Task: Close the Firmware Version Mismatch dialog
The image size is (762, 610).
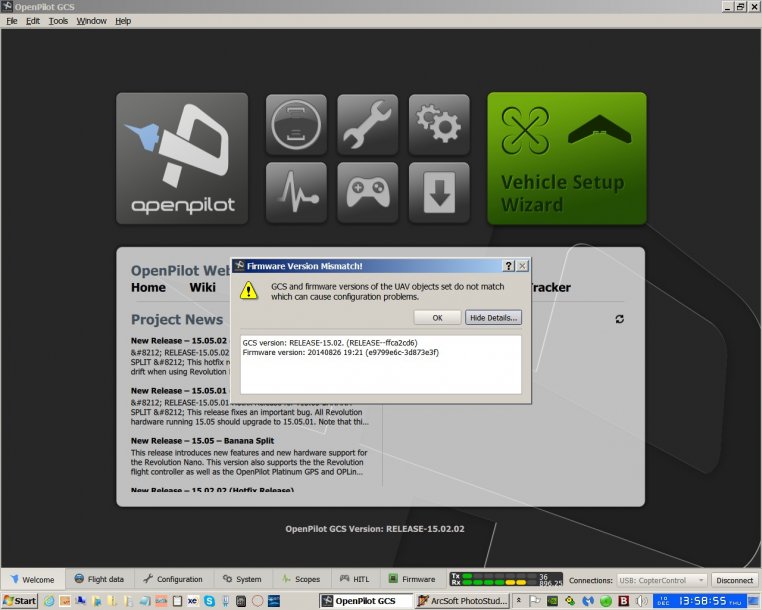Action: coord(522,266)
